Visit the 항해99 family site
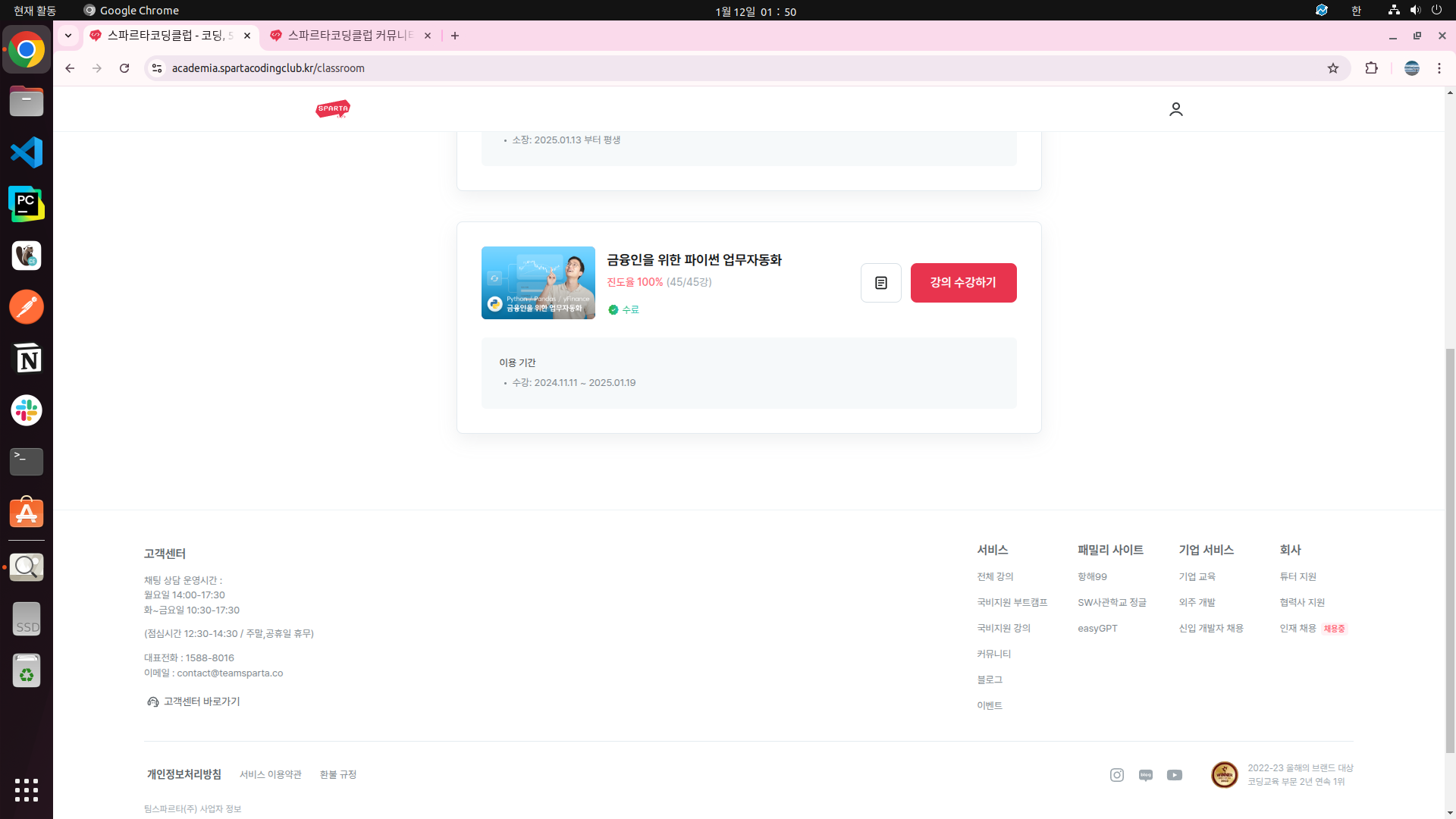 click(x=1092, y=577)
